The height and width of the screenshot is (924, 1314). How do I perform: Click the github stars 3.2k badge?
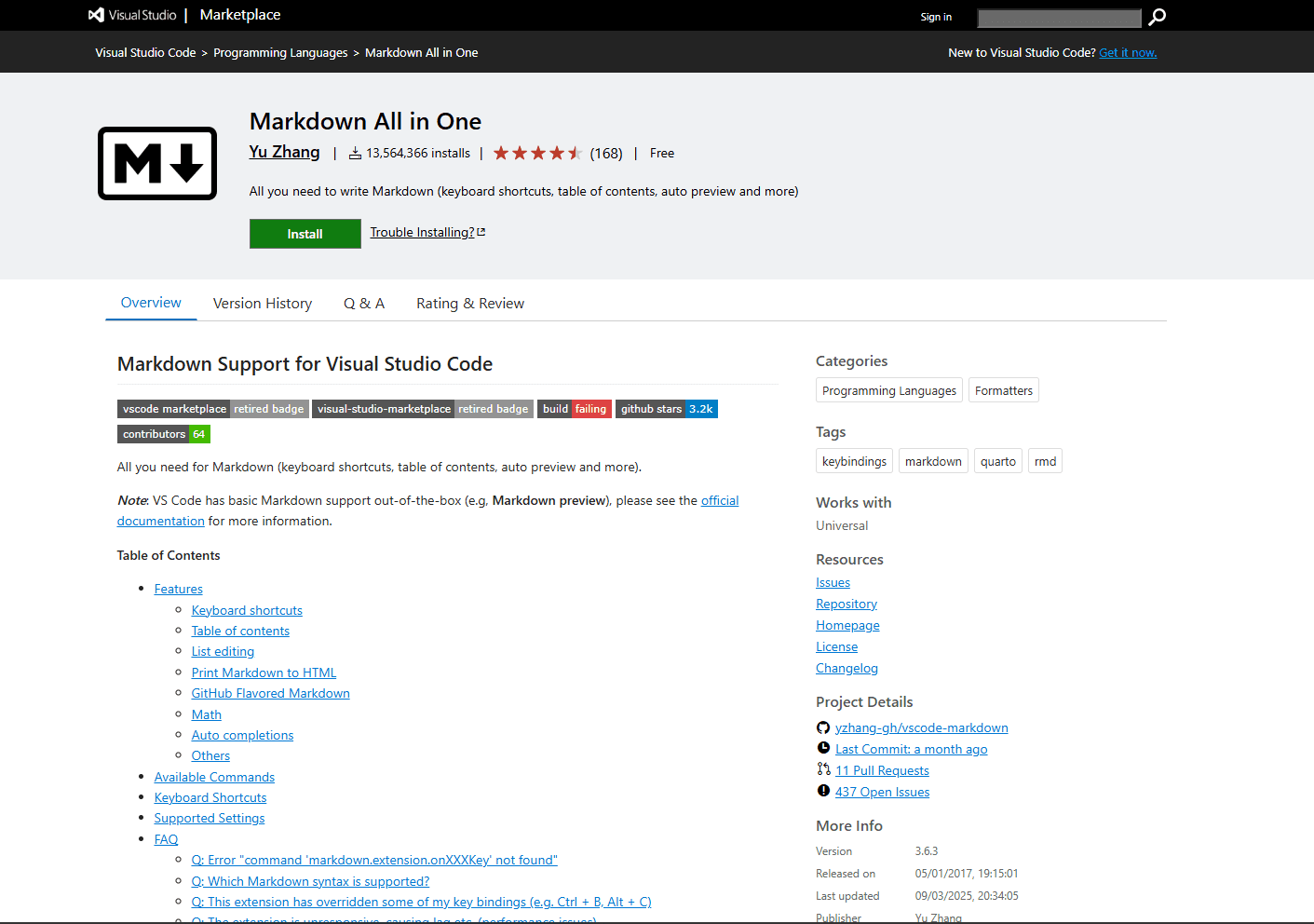pos(667,409)
